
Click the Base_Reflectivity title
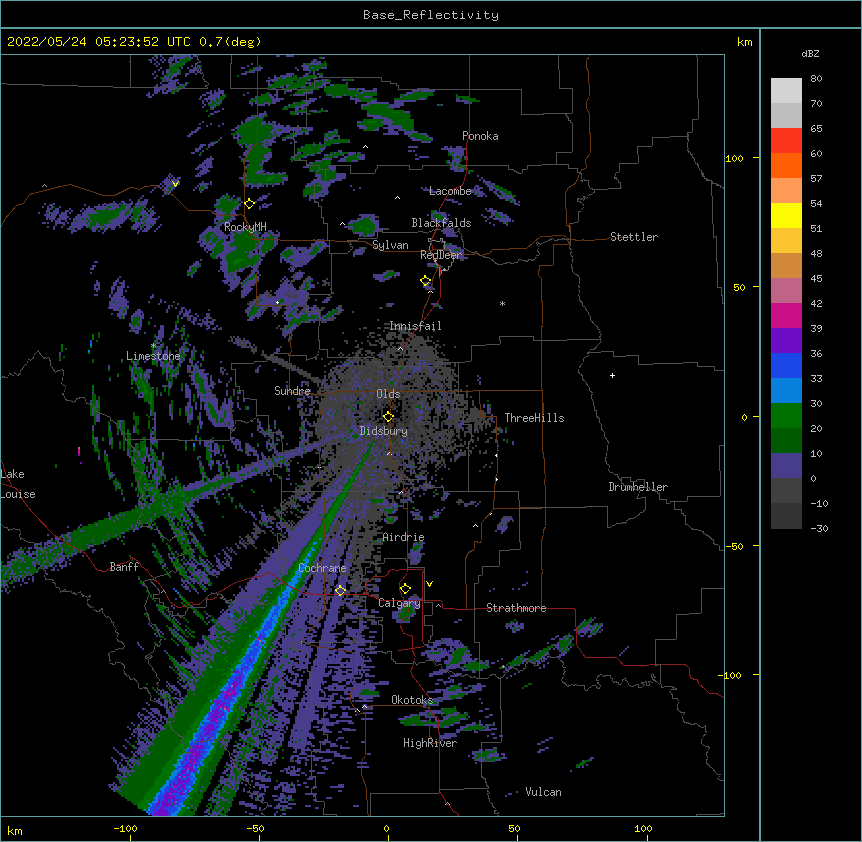pyautogui.click(x=431, y=15)
